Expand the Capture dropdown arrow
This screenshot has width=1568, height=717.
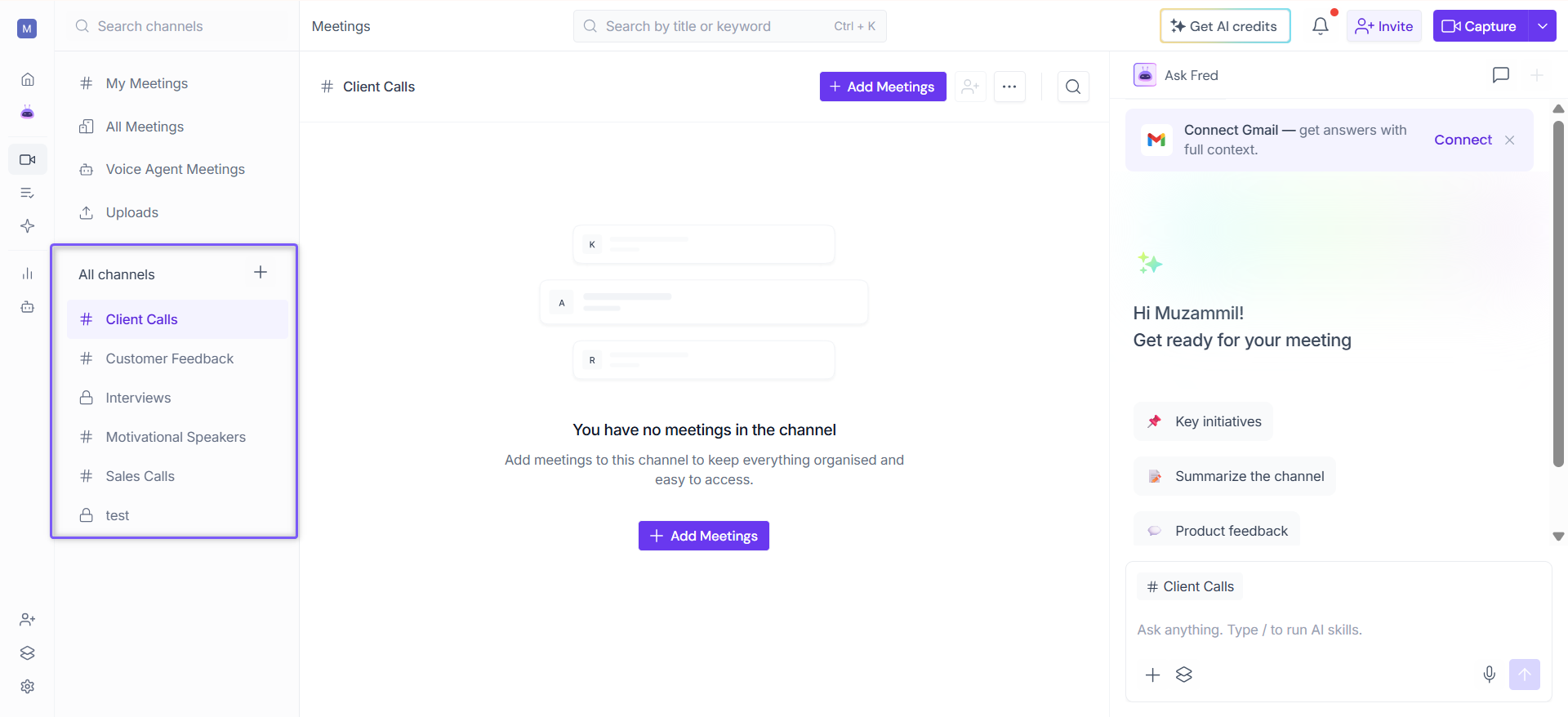coord(1542,26)
